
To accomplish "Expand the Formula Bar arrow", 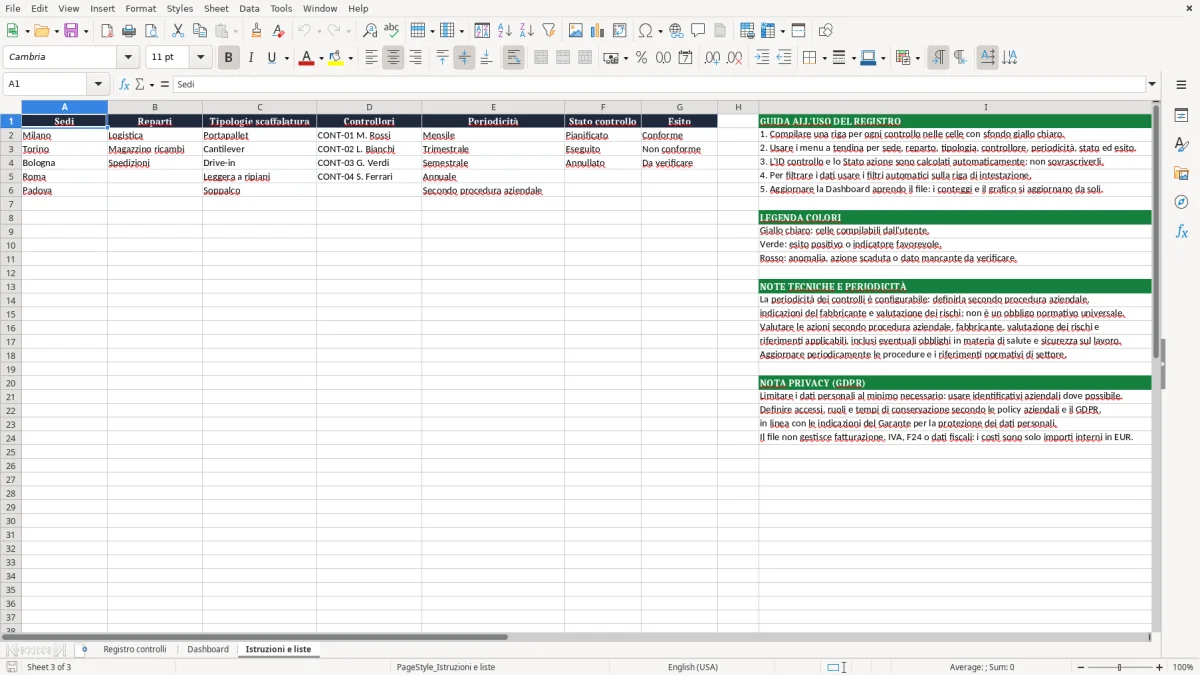I will [x=1152, y=84].
